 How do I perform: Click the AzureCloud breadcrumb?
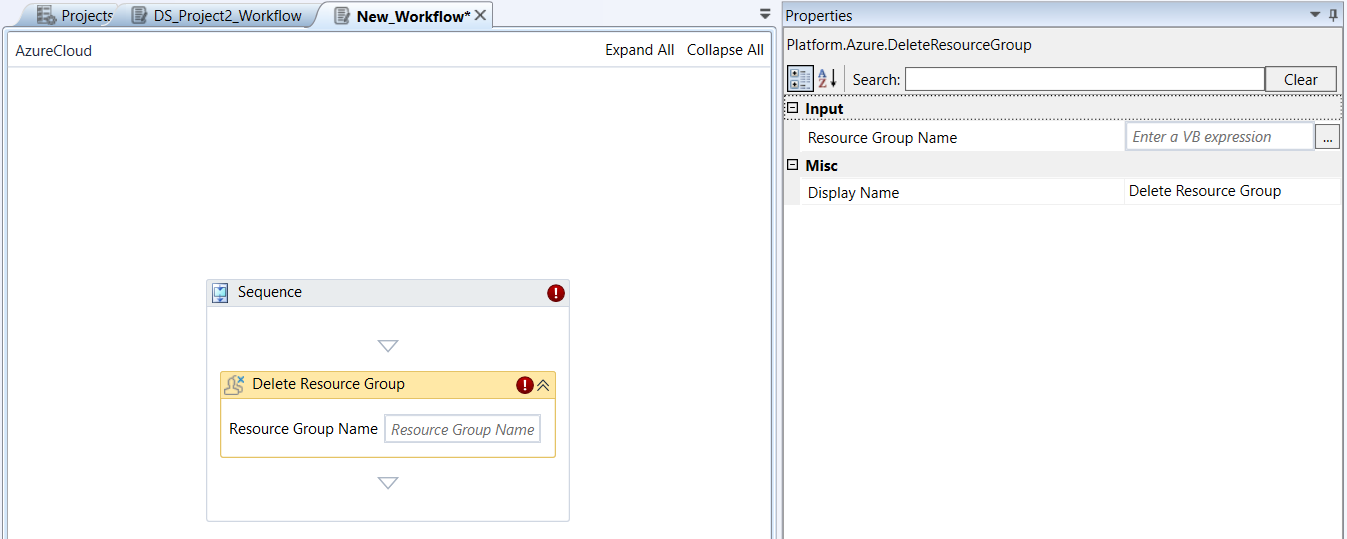tap(54, 50)
